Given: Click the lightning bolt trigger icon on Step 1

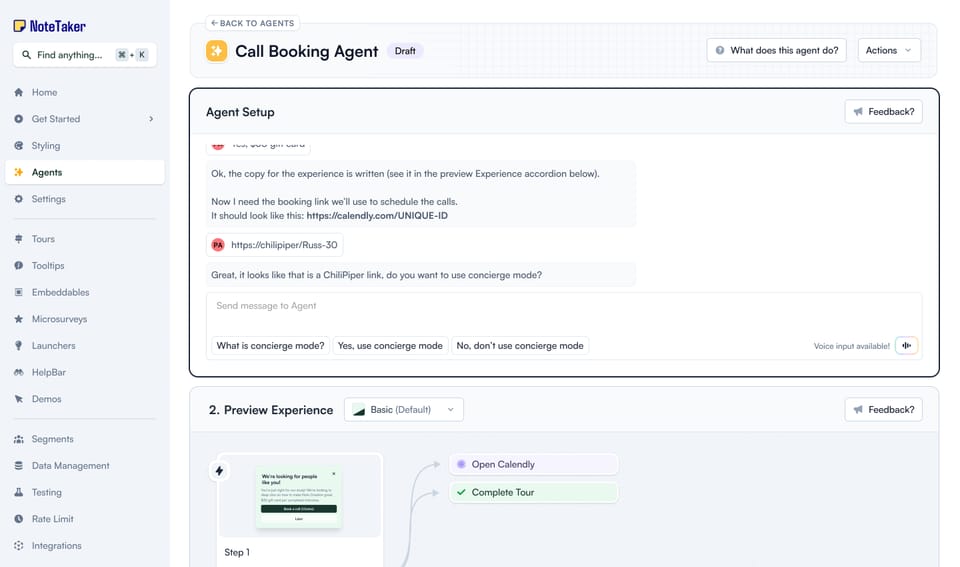Looking at the screenshot, I should click(x=219, y=470).
